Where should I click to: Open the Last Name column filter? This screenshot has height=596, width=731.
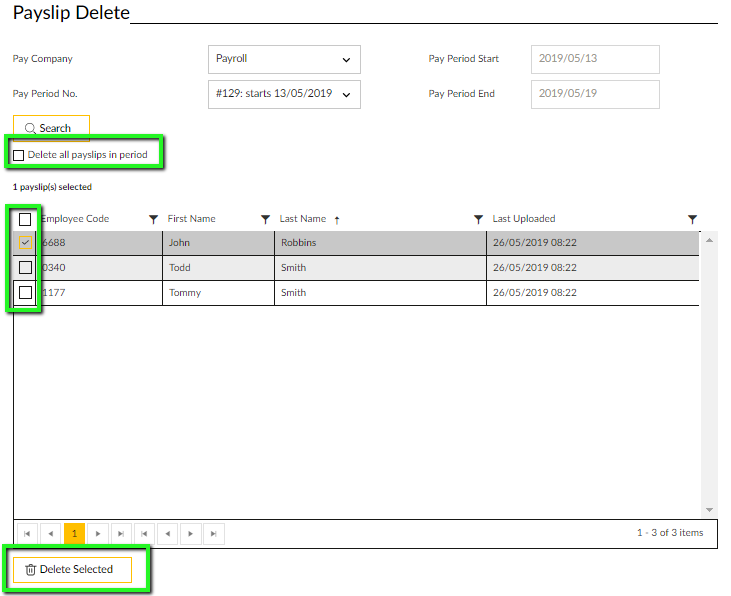(478, 219)
